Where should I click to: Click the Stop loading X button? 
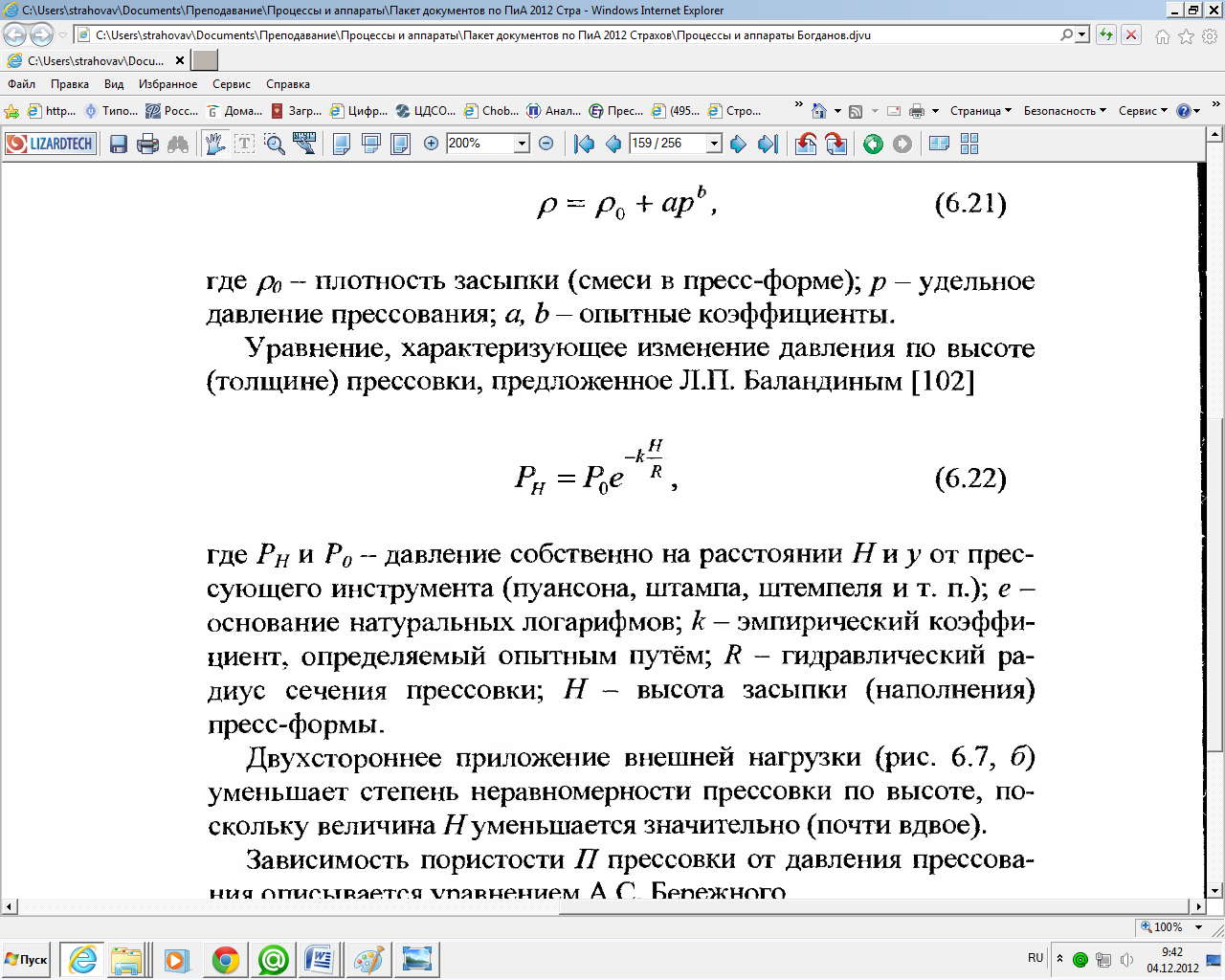(x=1131, y=35)
